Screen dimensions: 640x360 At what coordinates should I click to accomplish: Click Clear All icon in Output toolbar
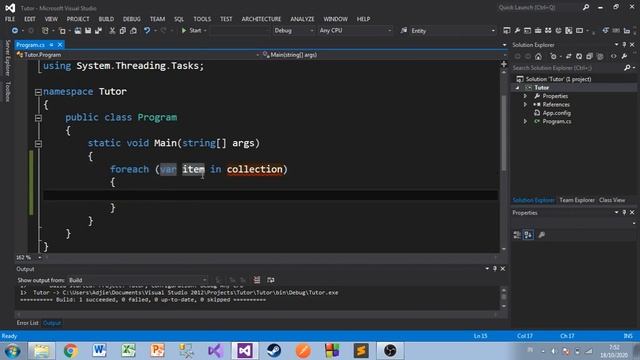tap(257, 280)
